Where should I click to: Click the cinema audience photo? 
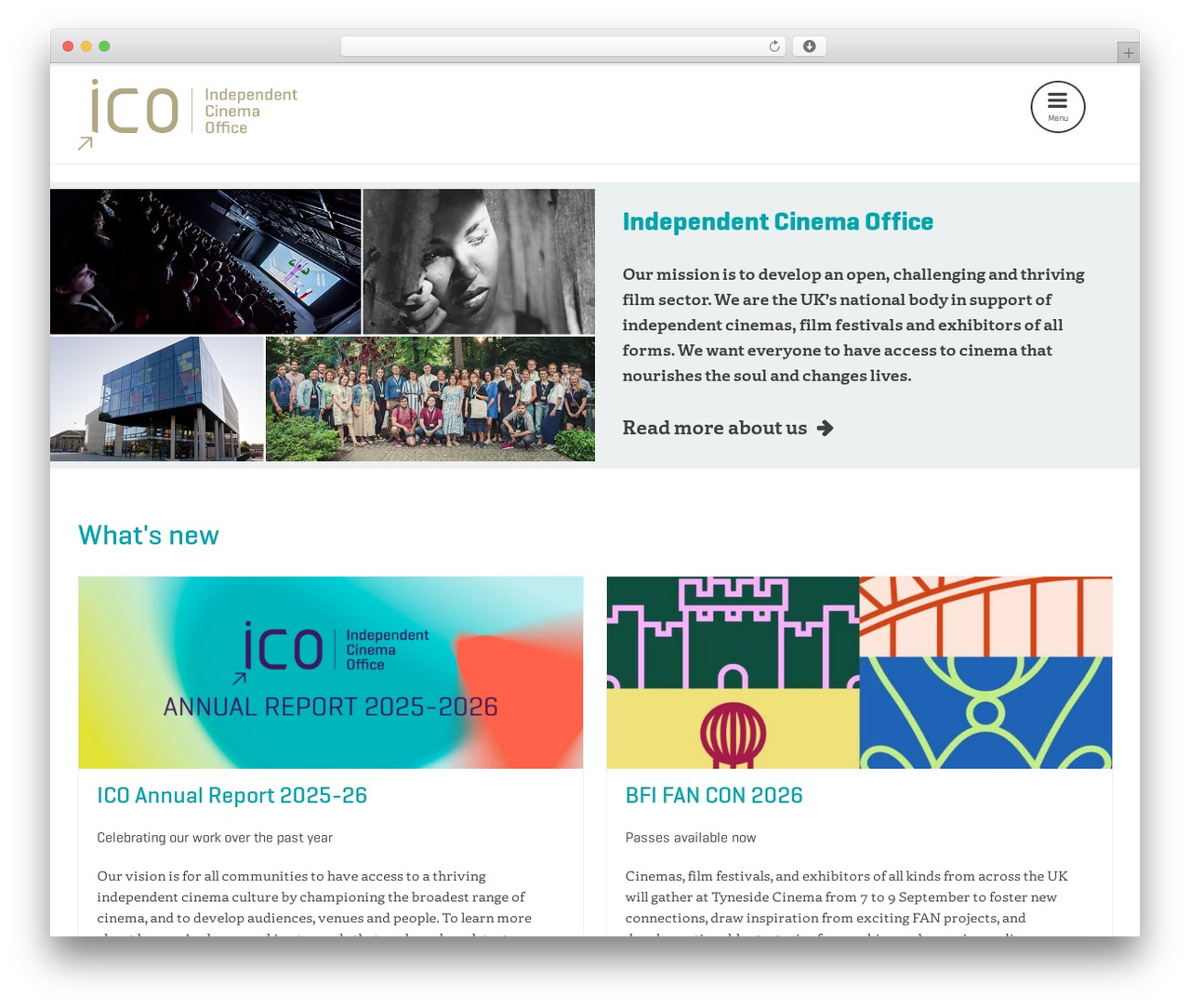pyautogui.click(x=205, y=261)
